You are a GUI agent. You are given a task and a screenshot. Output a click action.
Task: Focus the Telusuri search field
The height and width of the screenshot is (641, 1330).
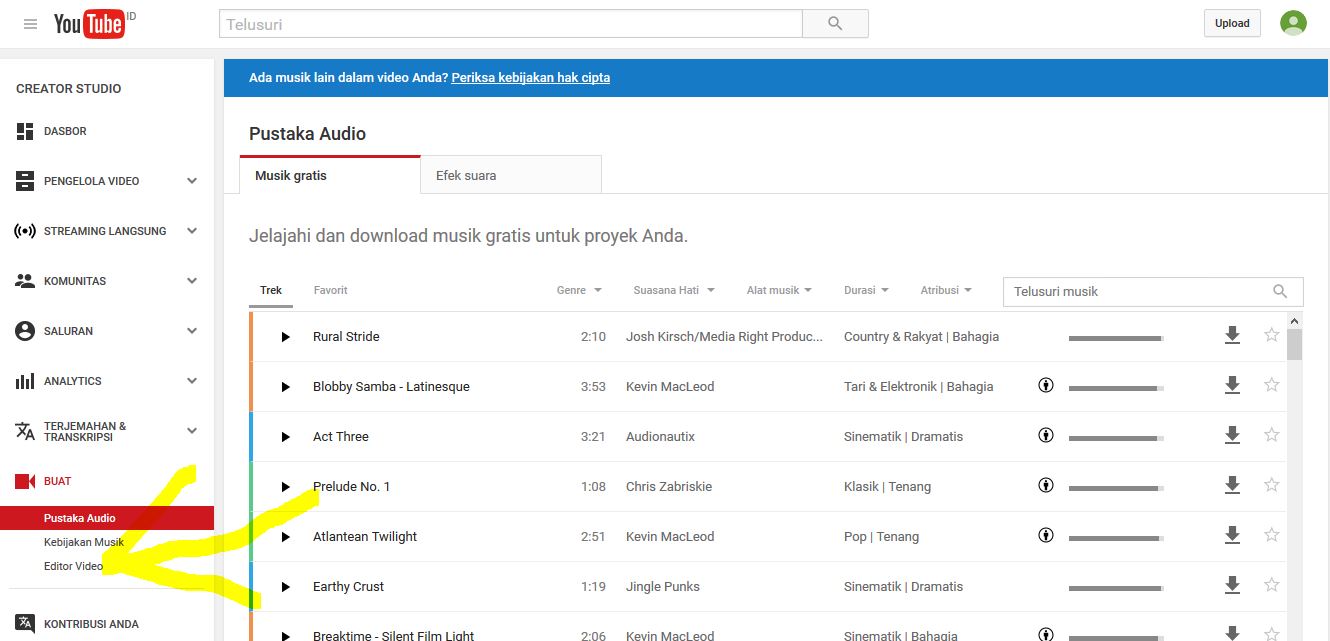pos(510,24)
